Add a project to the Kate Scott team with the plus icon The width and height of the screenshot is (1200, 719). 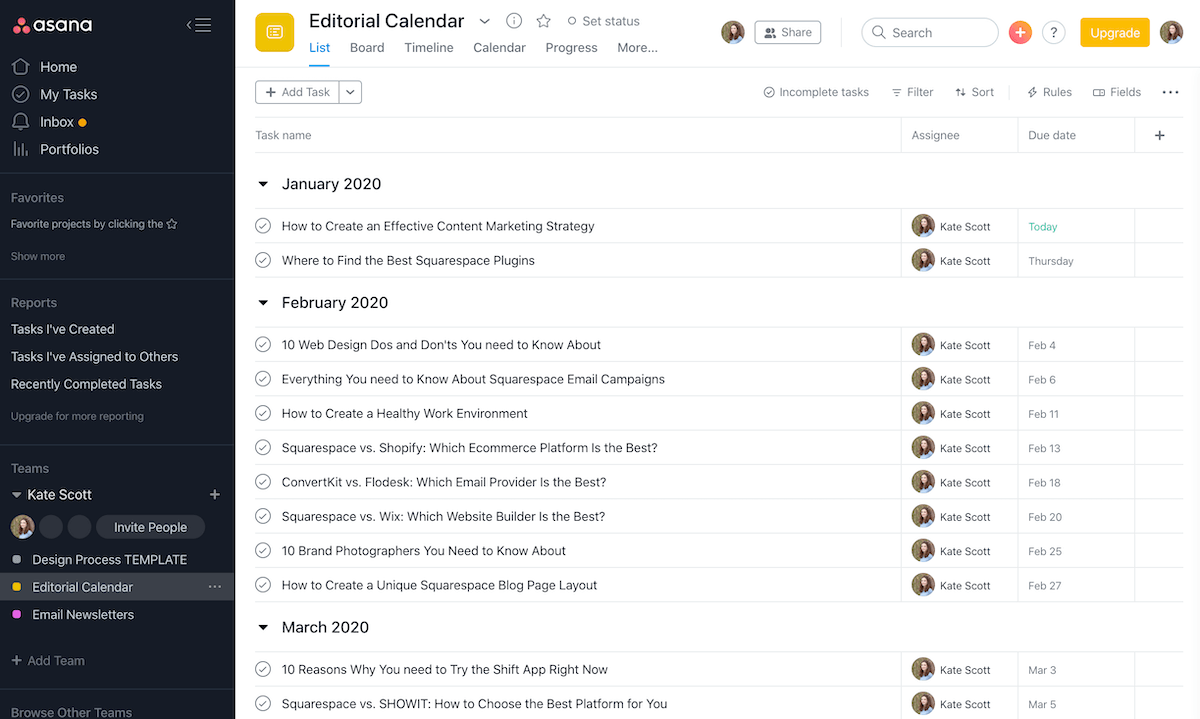pos(214,495)
